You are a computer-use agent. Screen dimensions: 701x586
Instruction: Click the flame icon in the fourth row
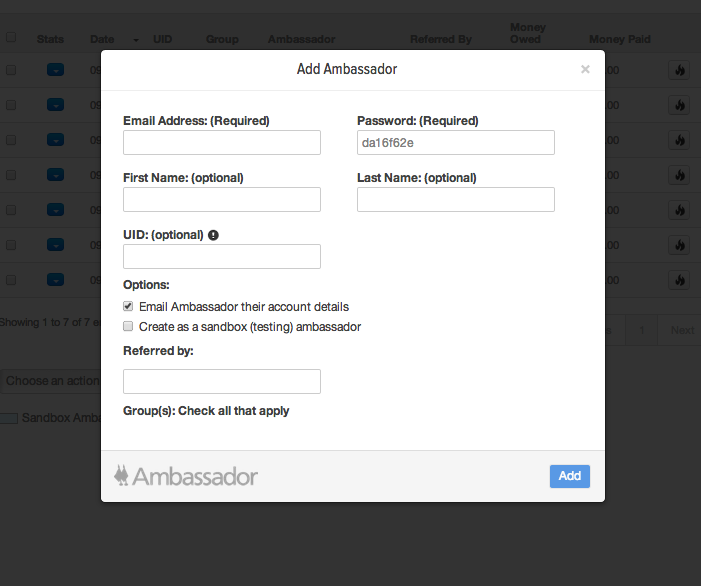click(x=679, y=175)
